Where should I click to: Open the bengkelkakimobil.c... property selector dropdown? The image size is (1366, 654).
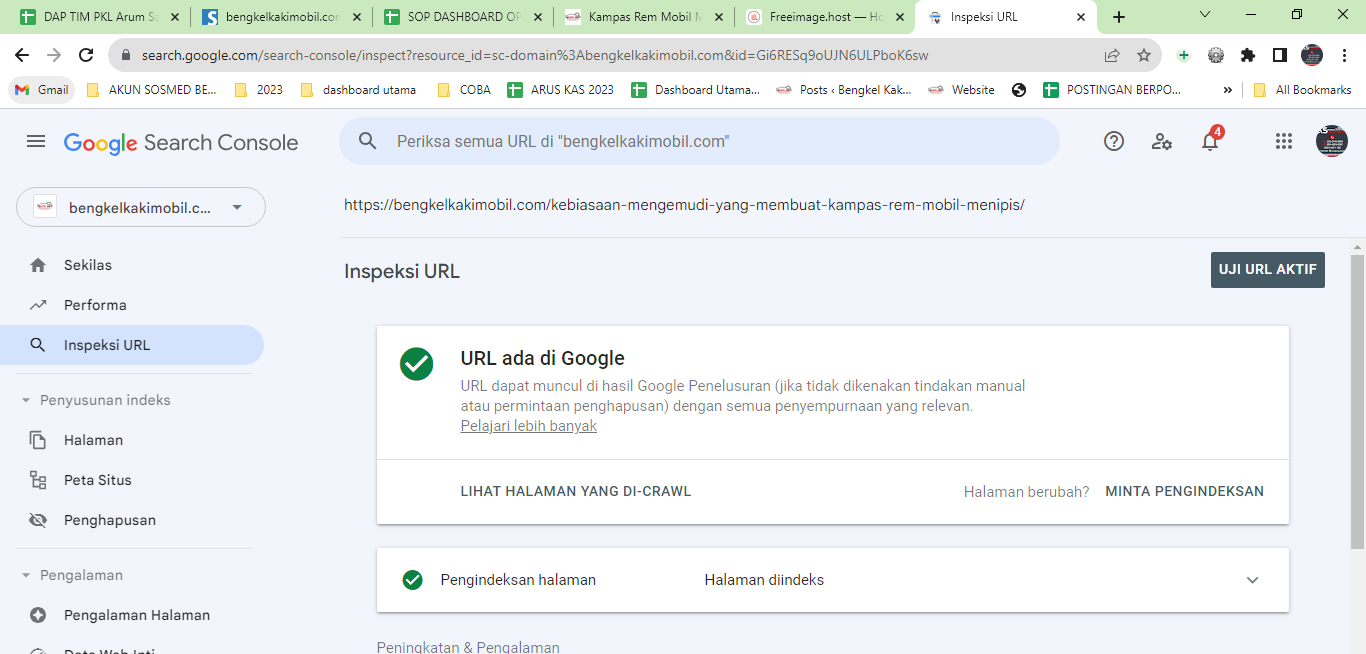[141, 207]
